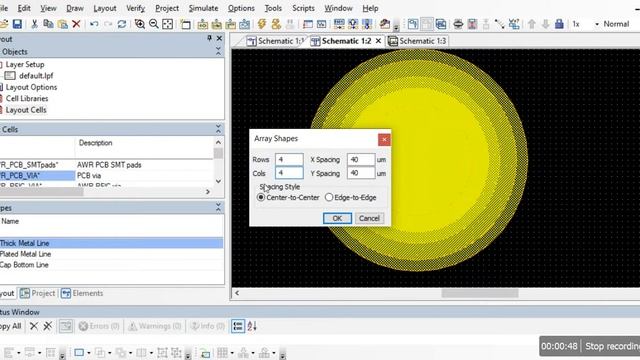This screenshot has width=640, height=360.
Task: Click the cells list scroll down arrow
Action: coord(218,181)
